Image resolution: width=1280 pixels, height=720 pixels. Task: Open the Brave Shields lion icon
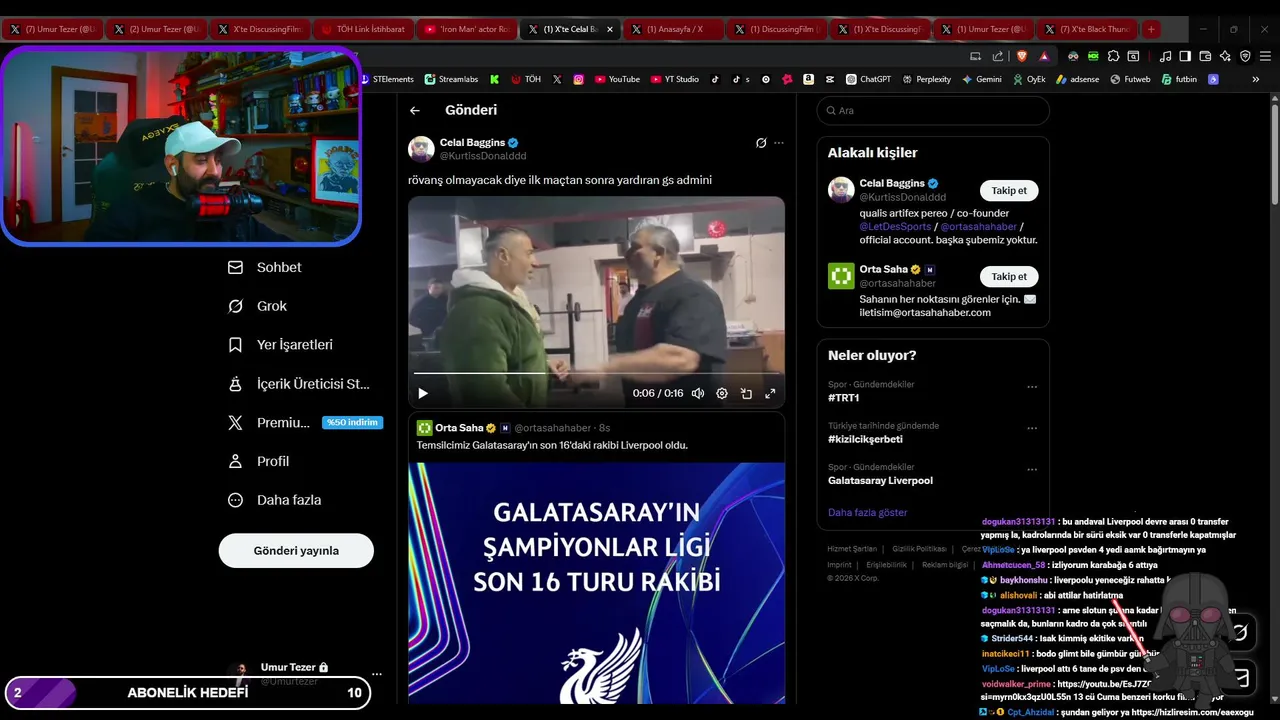[x=1022, y=56]
